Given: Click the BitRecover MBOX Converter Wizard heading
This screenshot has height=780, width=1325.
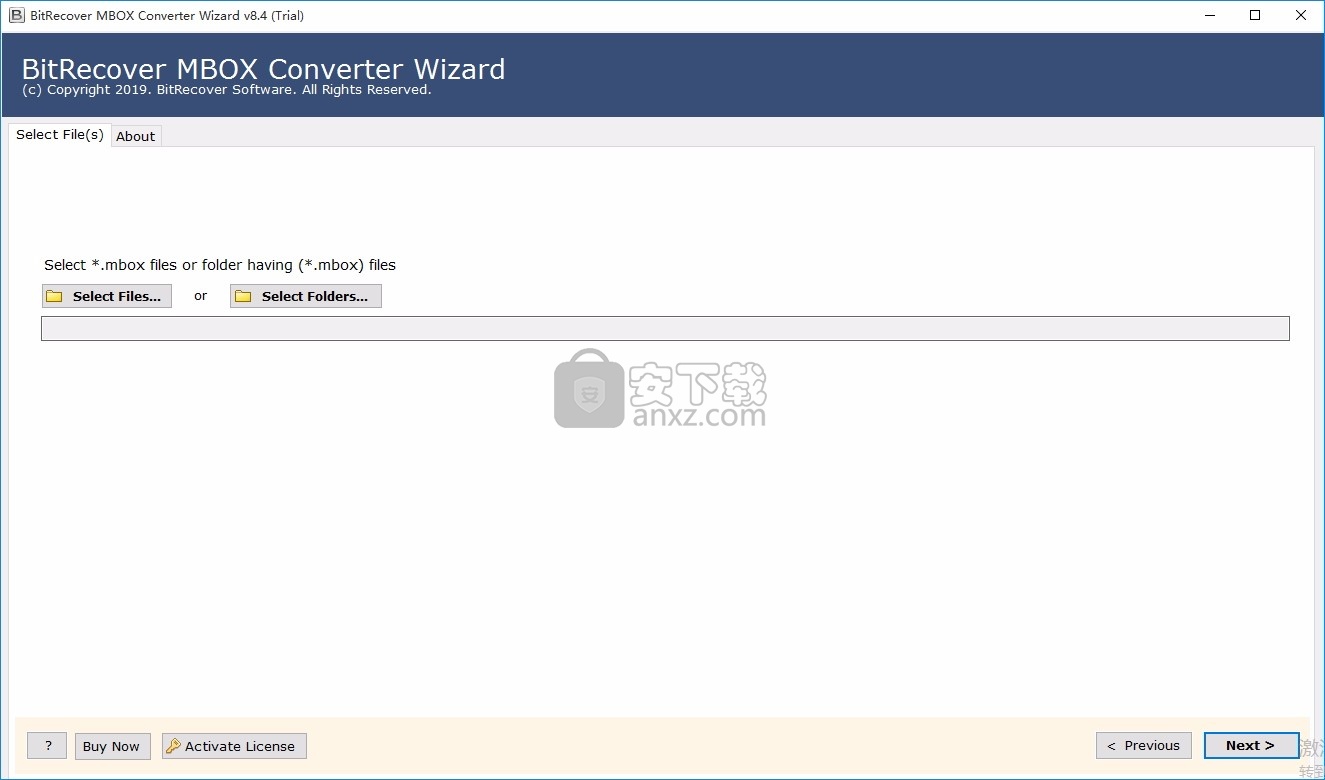Looking at the screenshot, I should [263, 69].
